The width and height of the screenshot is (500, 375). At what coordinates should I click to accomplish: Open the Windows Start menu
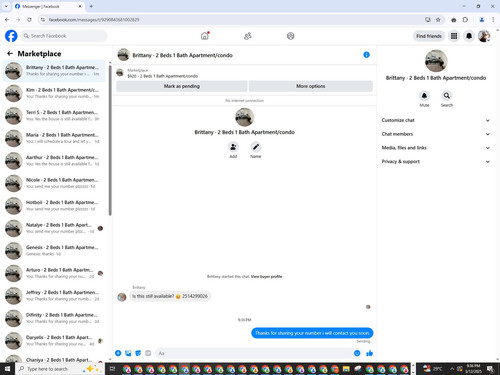7,369
